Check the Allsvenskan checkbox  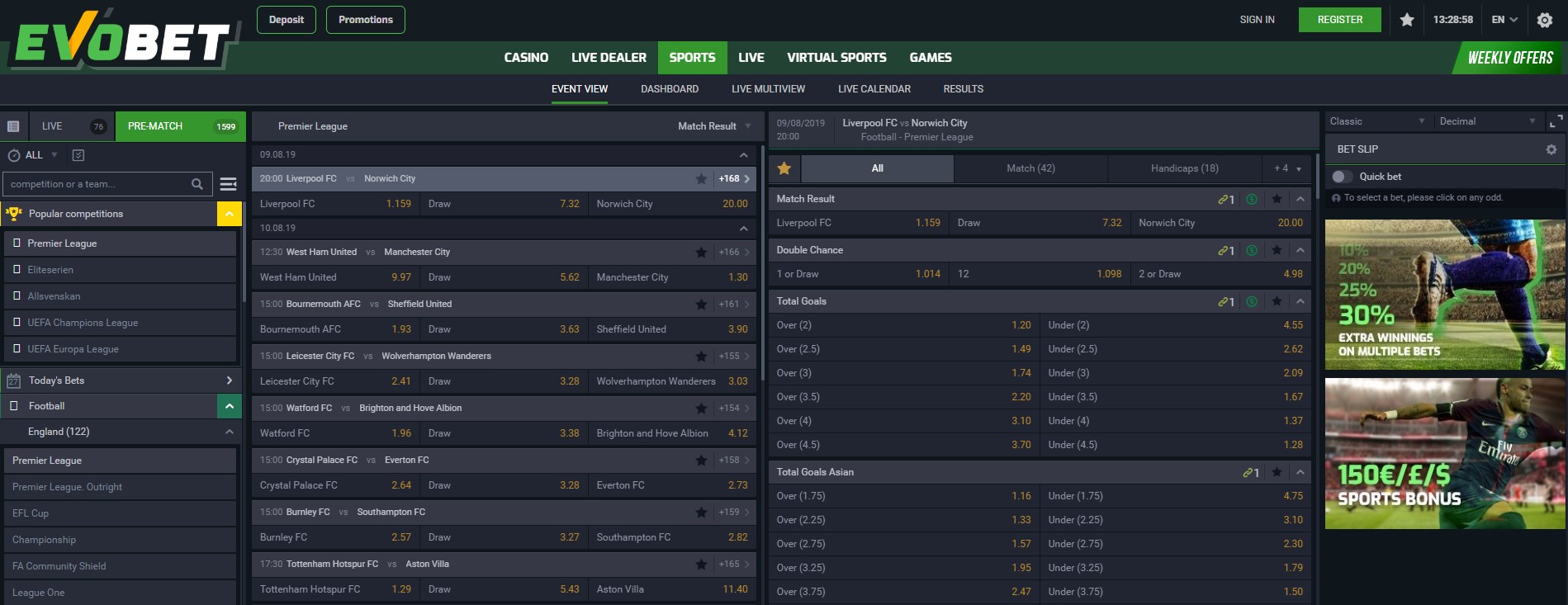click(x=17, y=296)
